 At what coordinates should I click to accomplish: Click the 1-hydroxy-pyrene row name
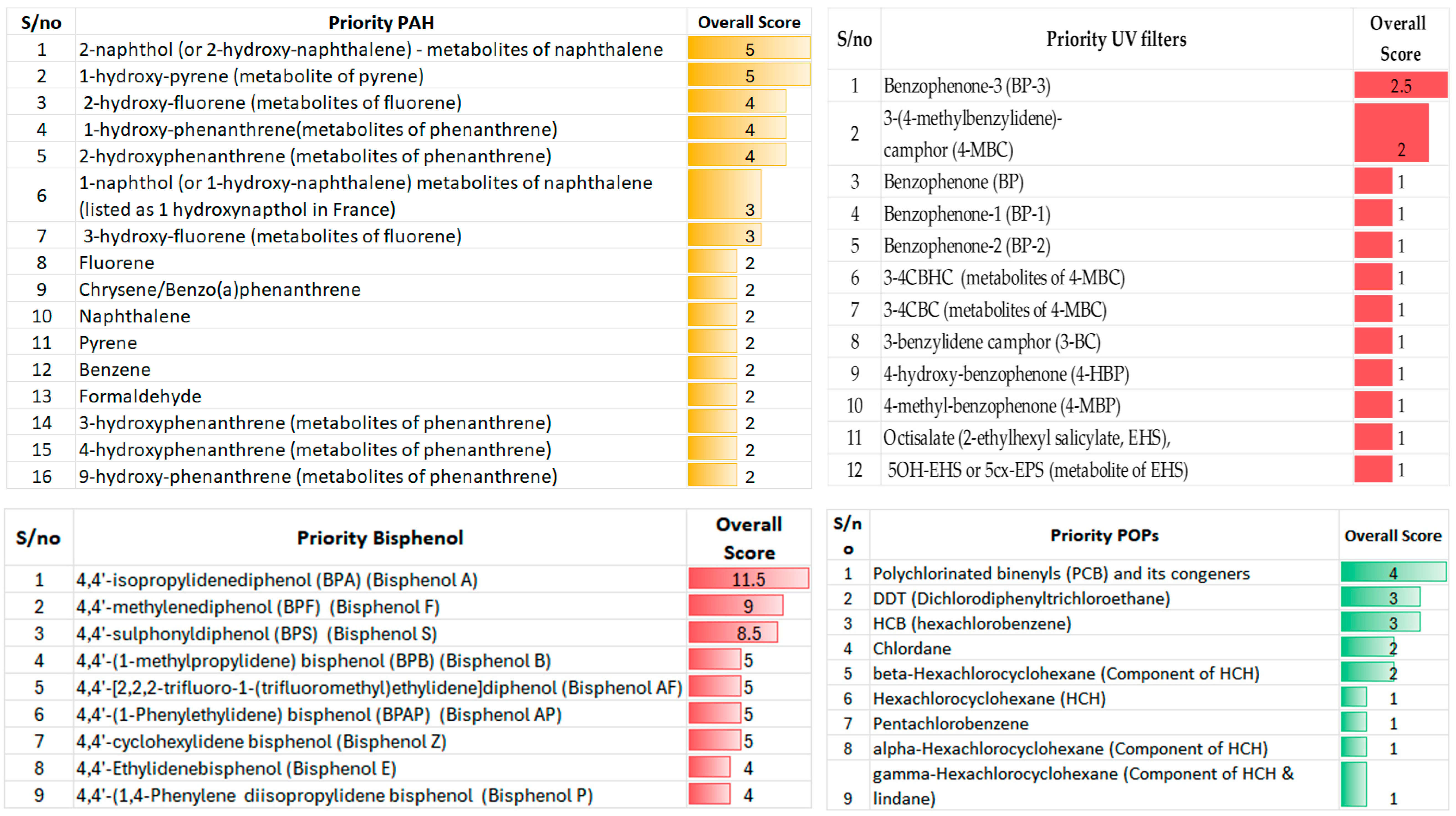[x=252, y=76]
